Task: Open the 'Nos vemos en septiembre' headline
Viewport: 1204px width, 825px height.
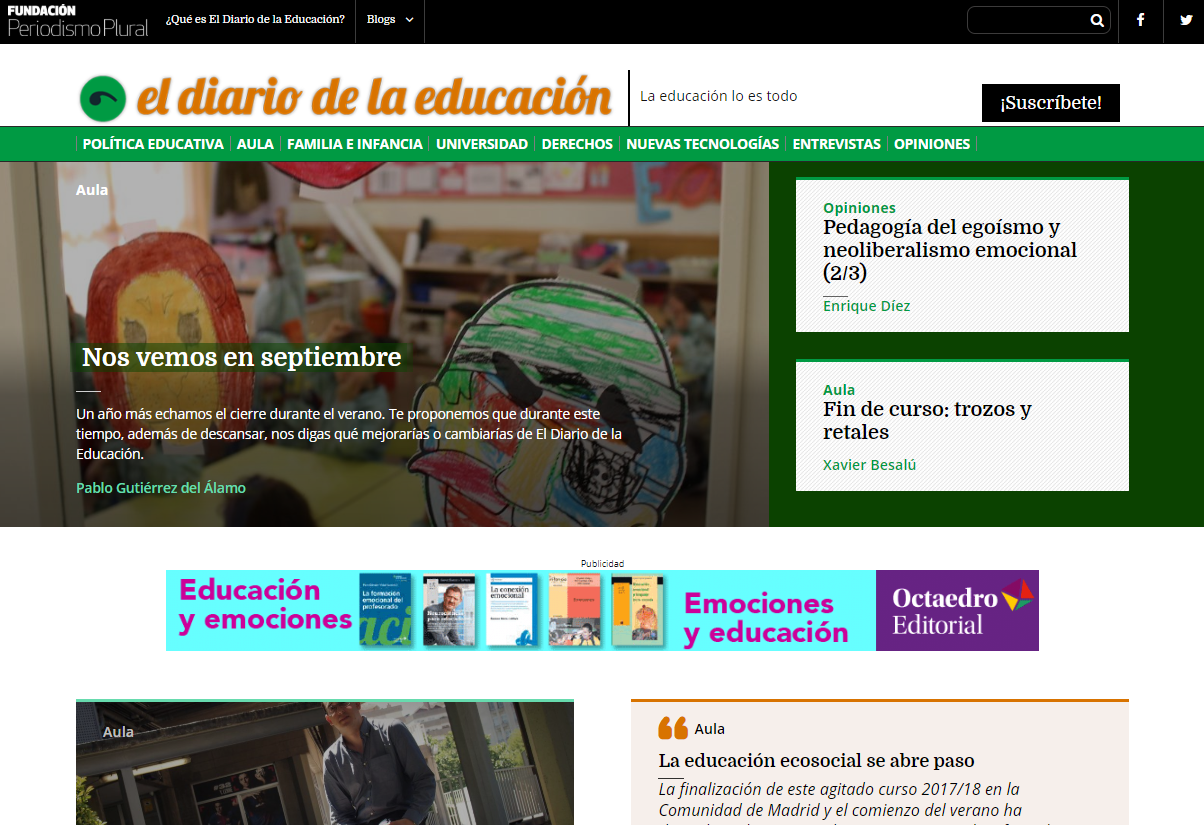Action: tap(241, 357)
